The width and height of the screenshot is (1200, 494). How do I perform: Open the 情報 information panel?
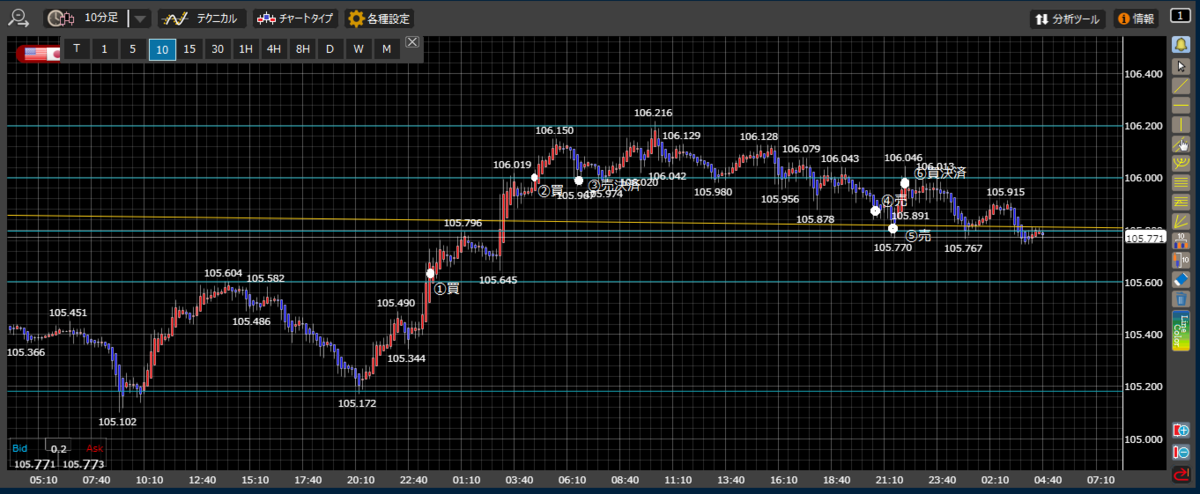coord(1136,18)
